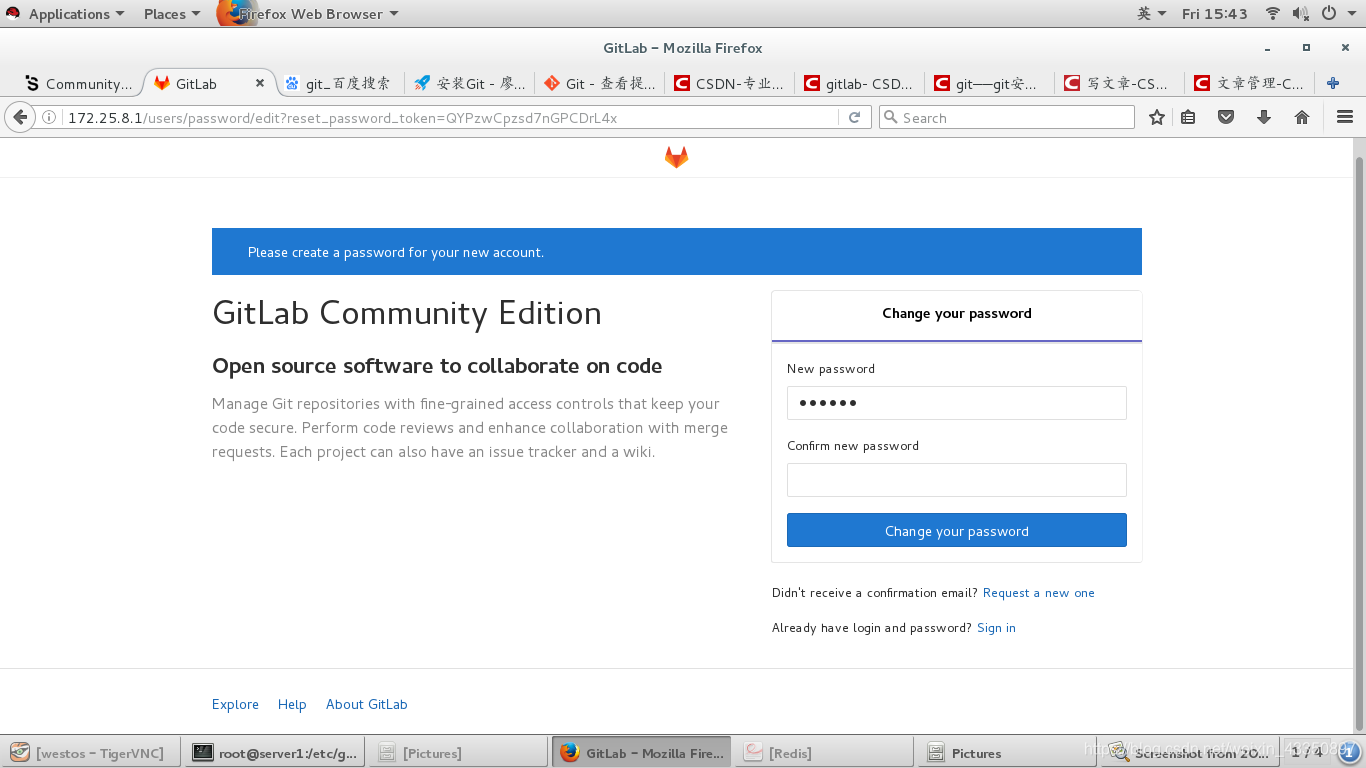1366x768 pixels.
Task: Click the site information icon in the URL bar
Action: (x=49, y=117)
